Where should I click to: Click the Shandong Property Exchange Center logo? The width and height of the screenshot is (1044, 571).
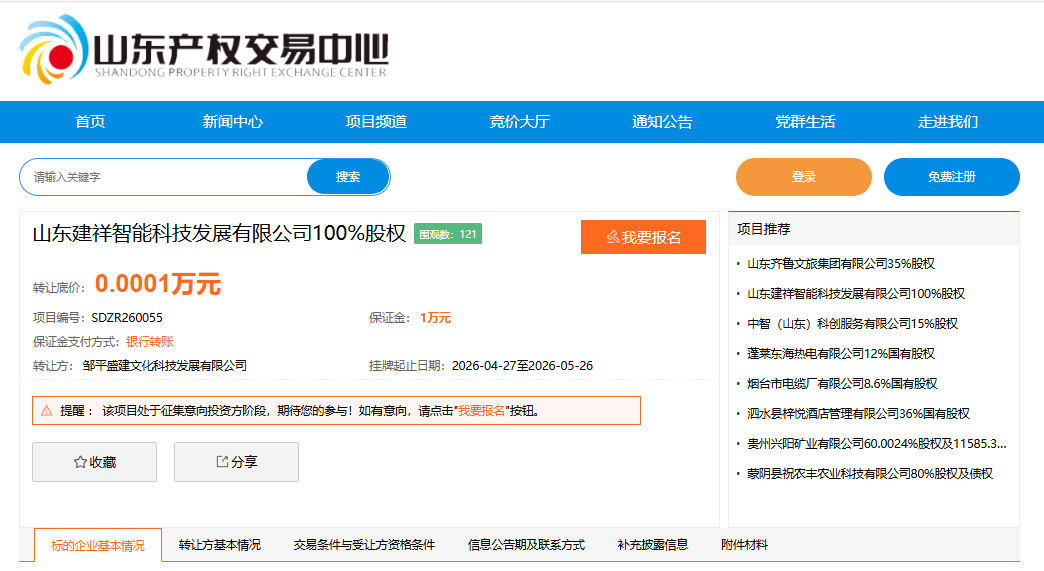(203, 48)
